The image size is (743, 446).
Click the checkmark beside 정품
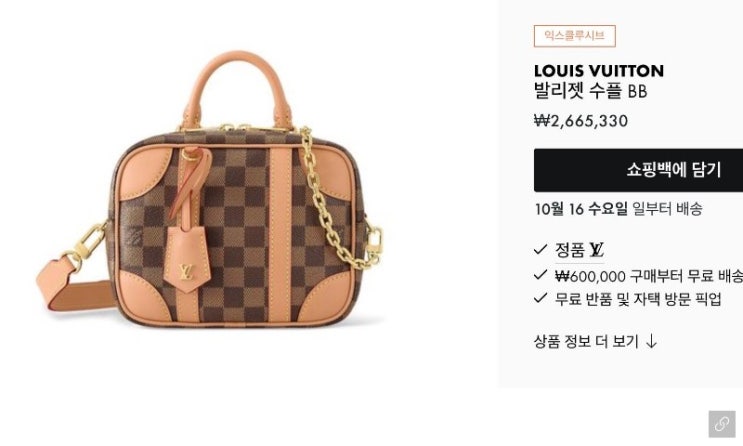(x=540, y=250)
